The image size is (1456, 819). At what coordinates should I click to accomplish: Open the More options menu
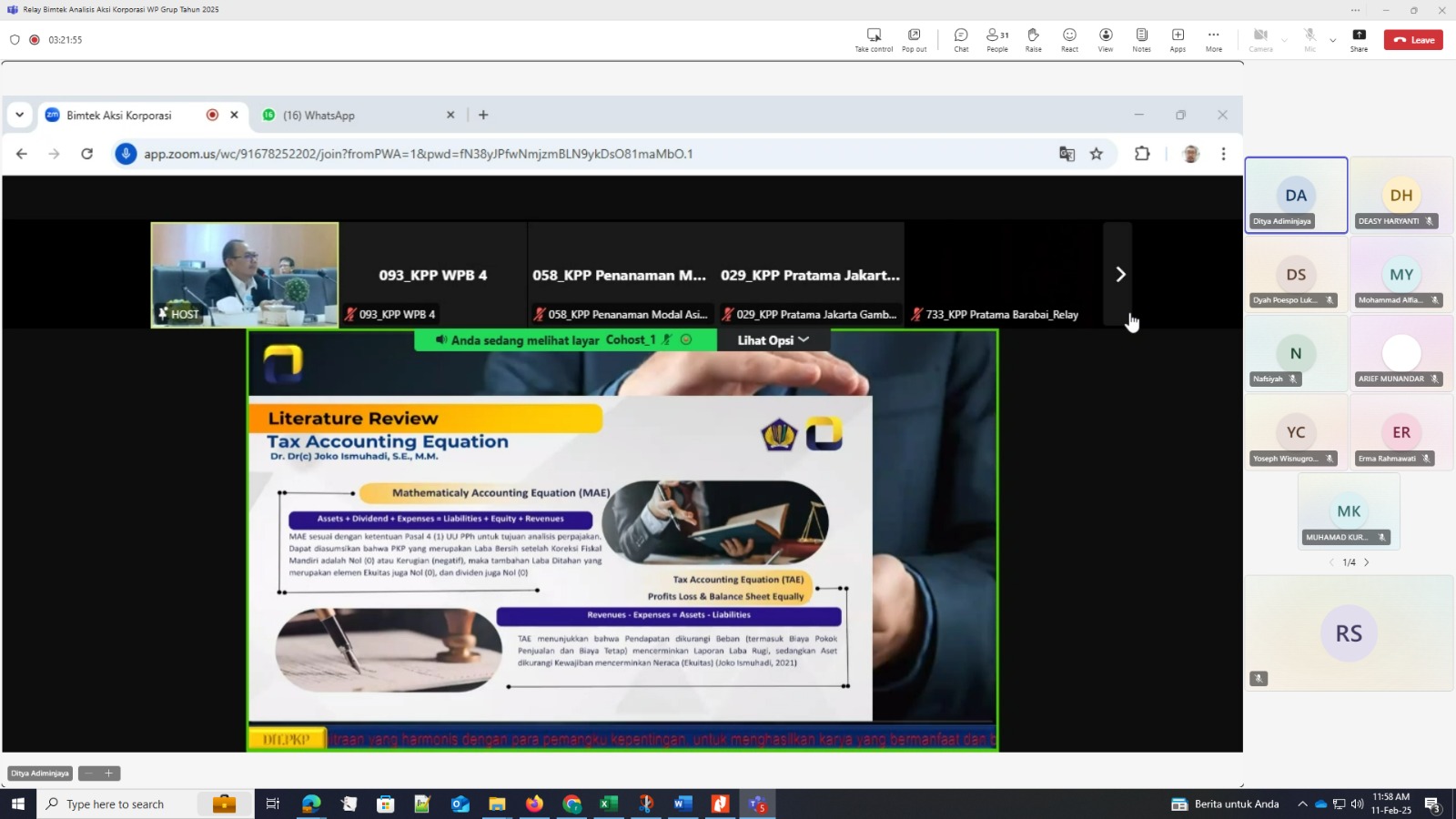tap(1213, 39)
